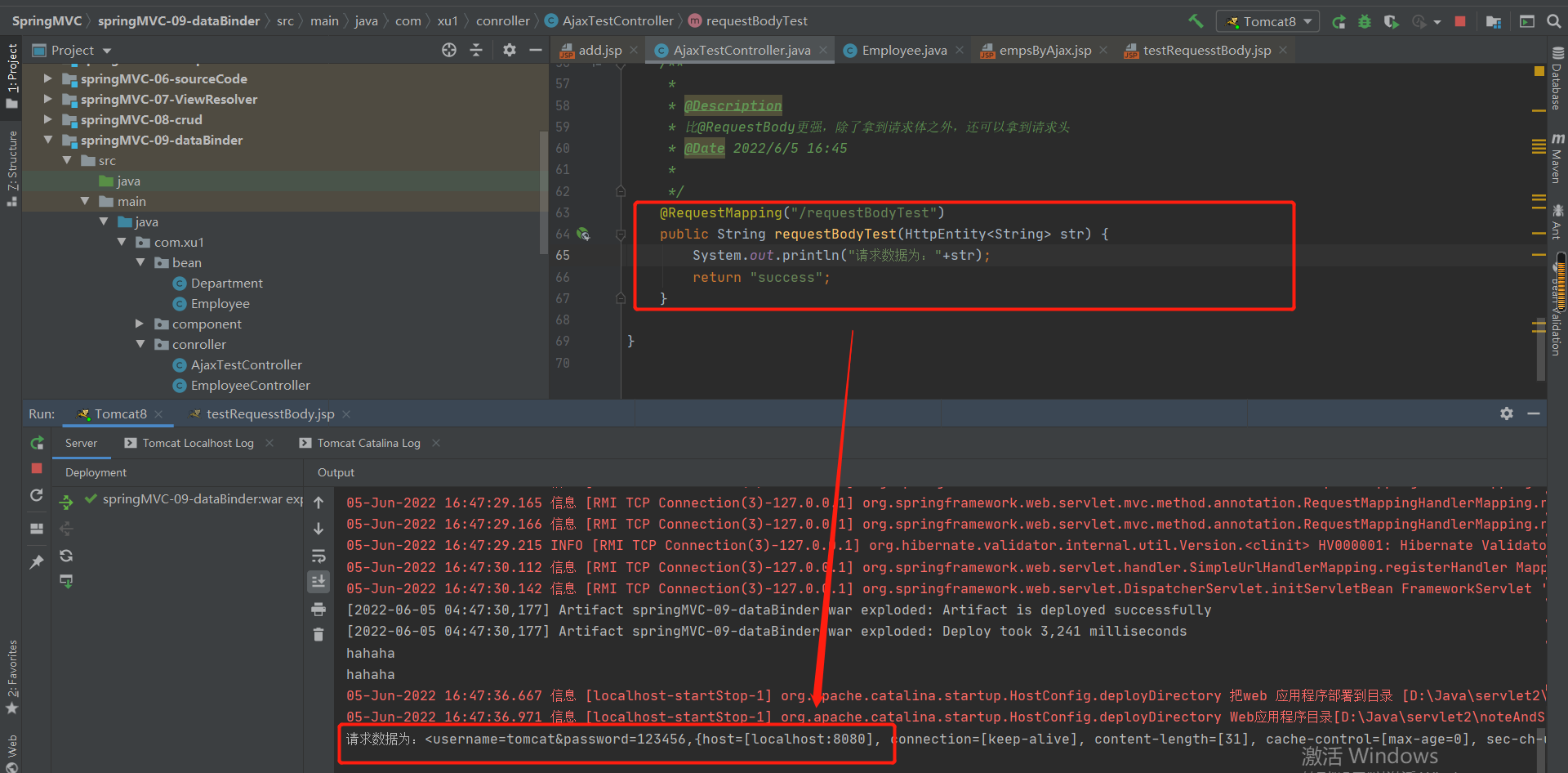Click the Build project hammer icon
The image size is (1568, 773).
coord(1196,21)
